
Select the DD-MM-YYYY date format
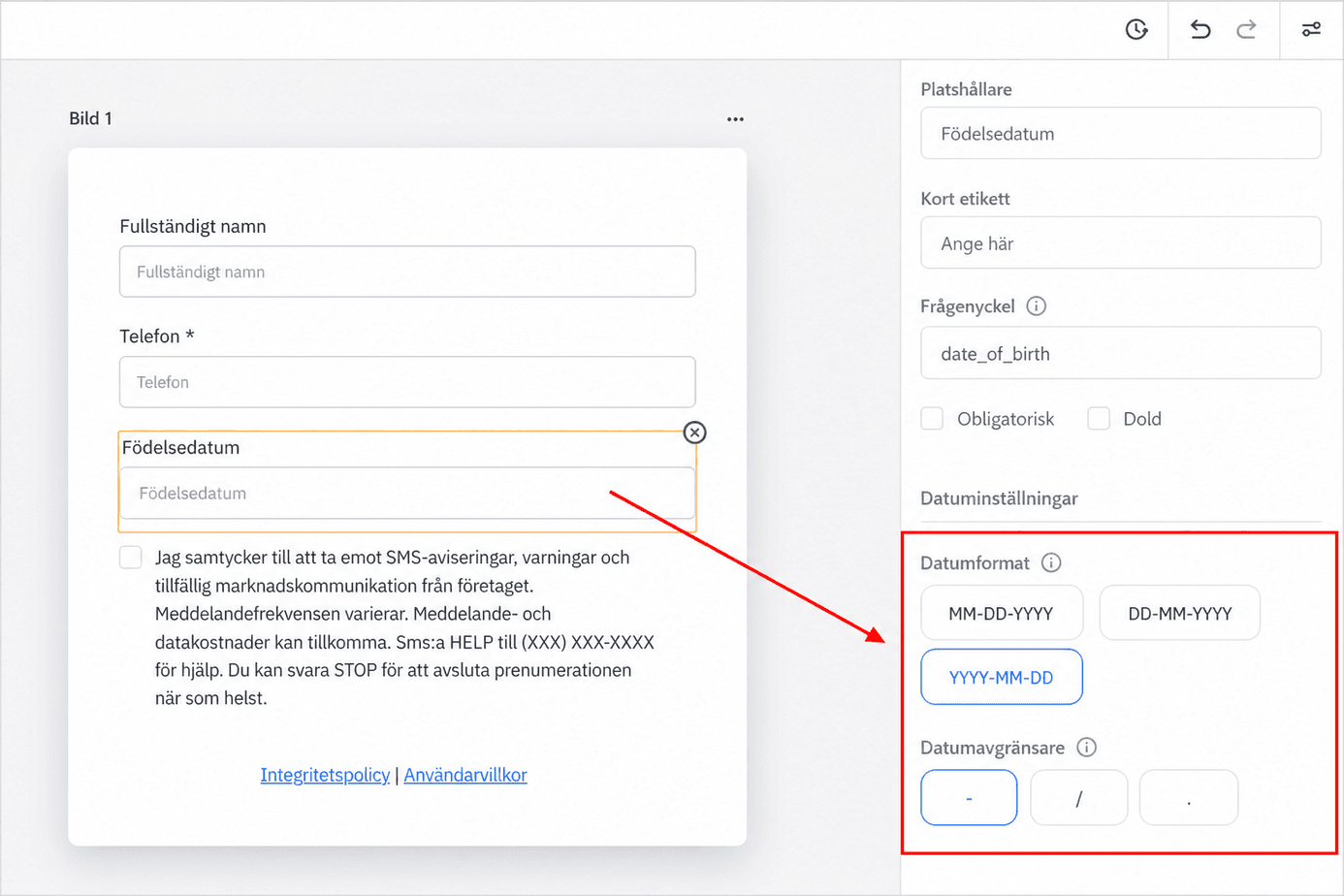coord(1180,613)
